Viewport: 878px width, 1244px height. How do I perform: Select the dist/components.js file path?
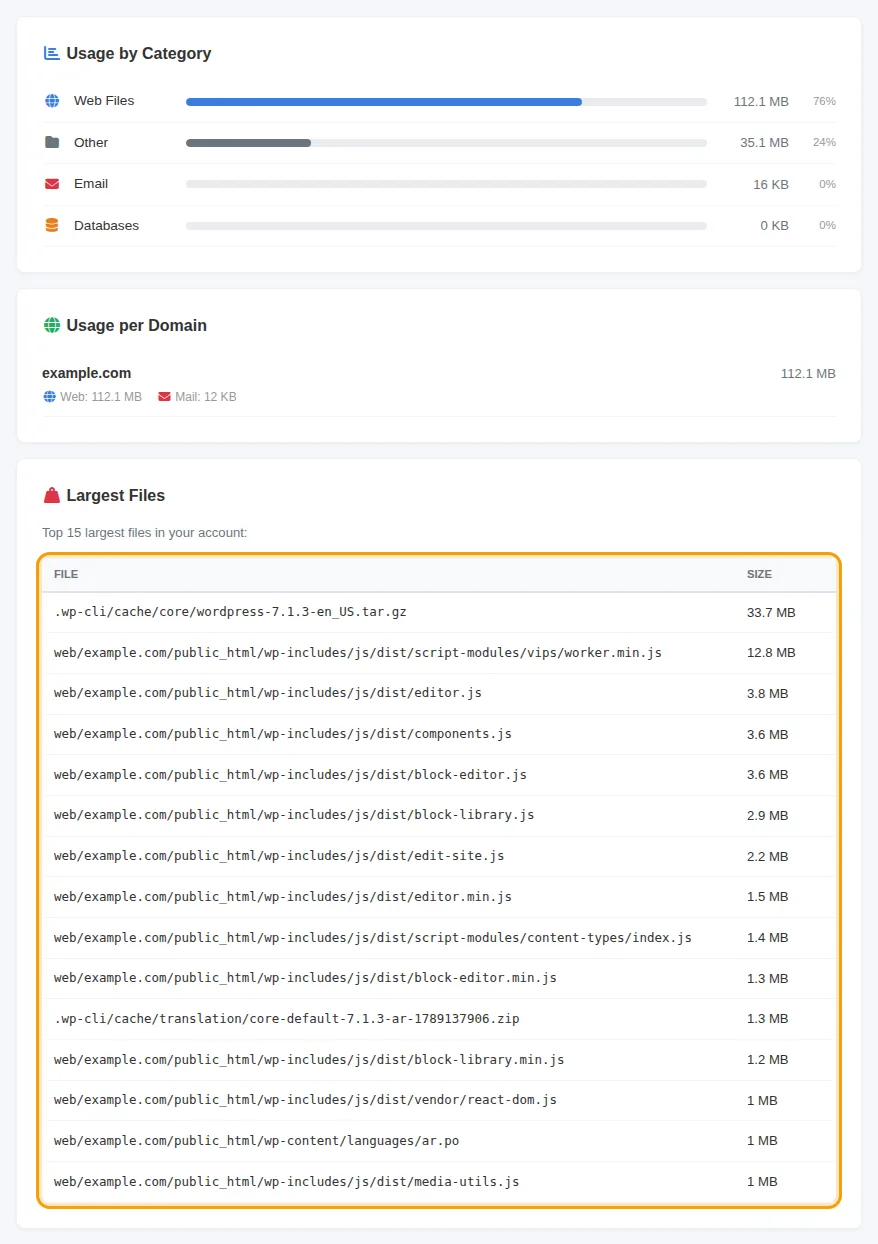283,734
